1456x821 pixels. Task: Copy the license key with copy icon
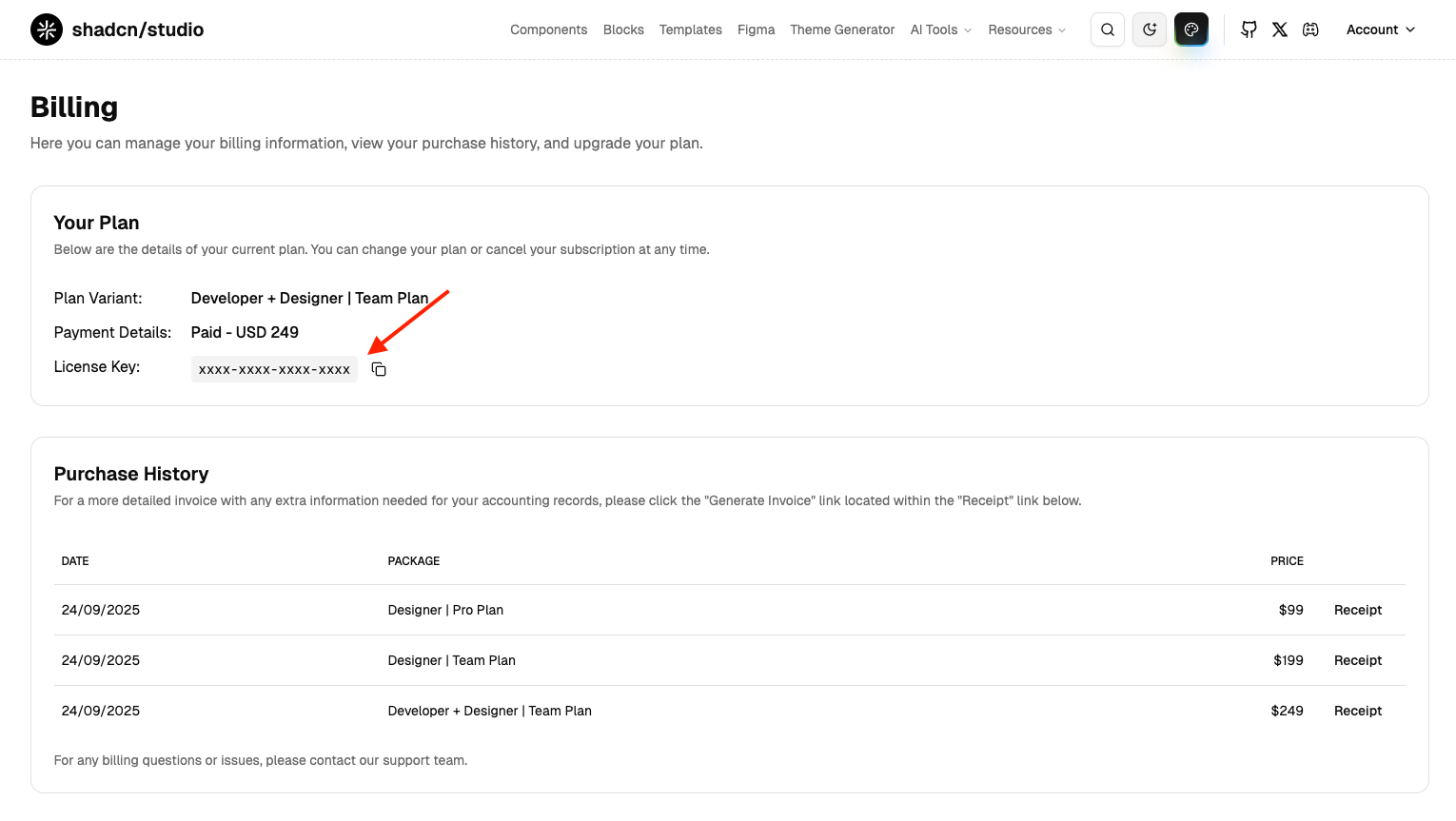point(379,369)
